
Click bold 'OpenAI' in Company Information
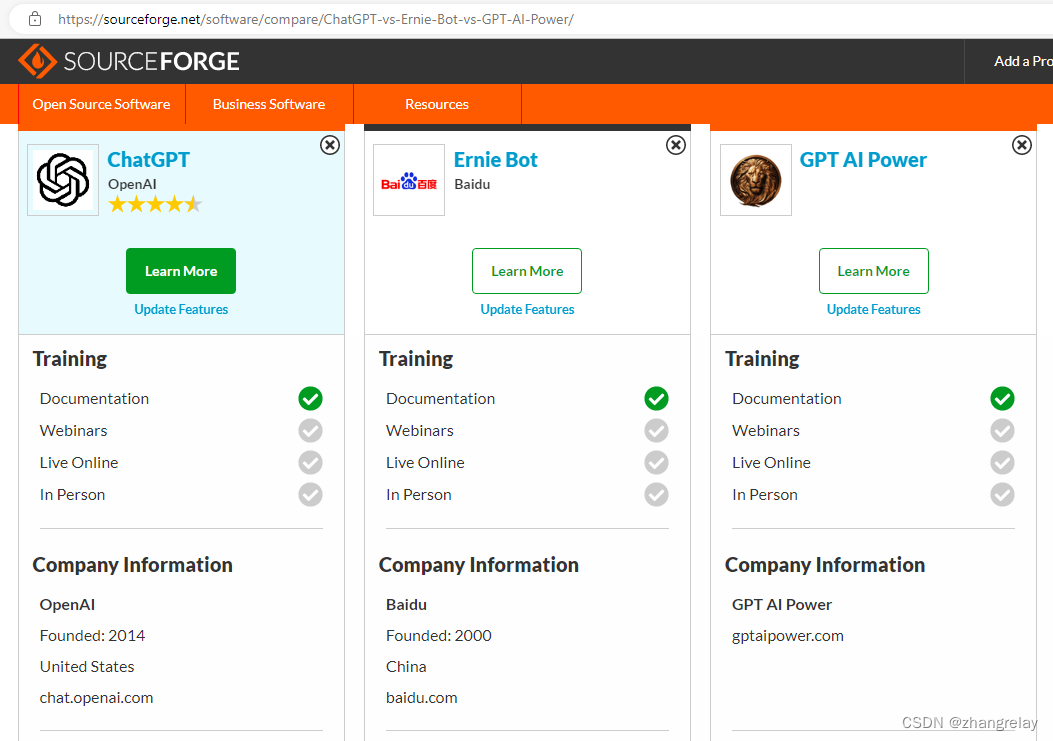(x=67, y=605)
